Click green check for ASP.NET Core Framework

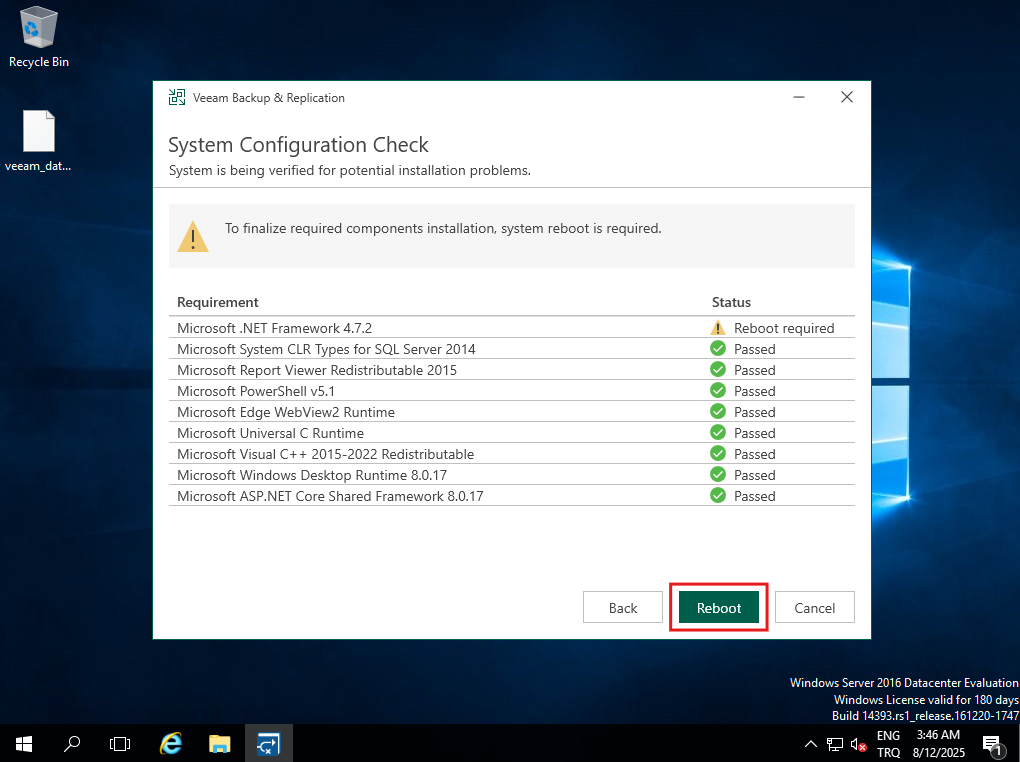tap(718, 496)
